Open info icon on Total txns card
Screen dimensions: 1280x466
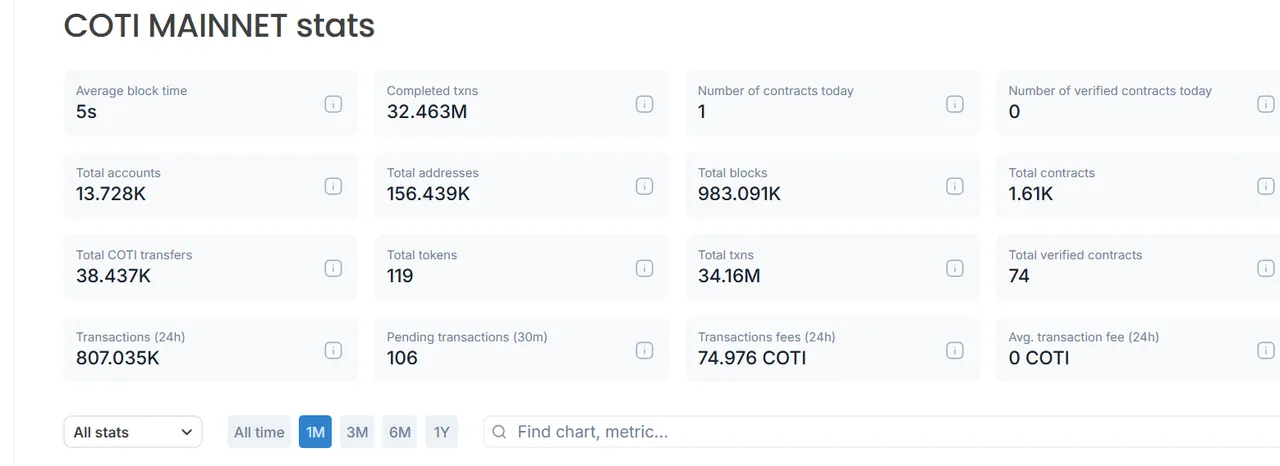coord(955,268)
